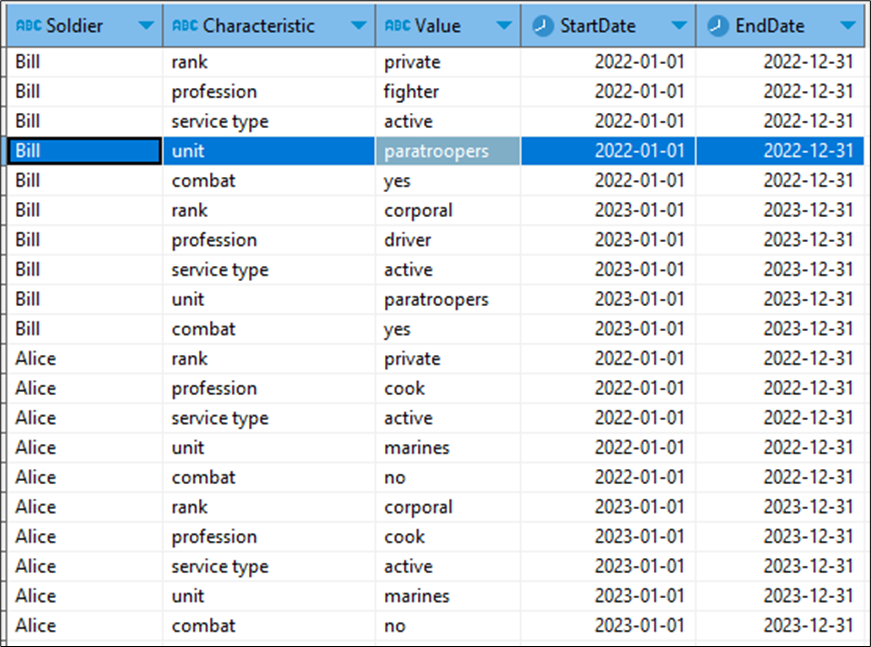Click the clock icon in EndDate header
This screenshot has width=871, height=647.
(x=718, y=27)
